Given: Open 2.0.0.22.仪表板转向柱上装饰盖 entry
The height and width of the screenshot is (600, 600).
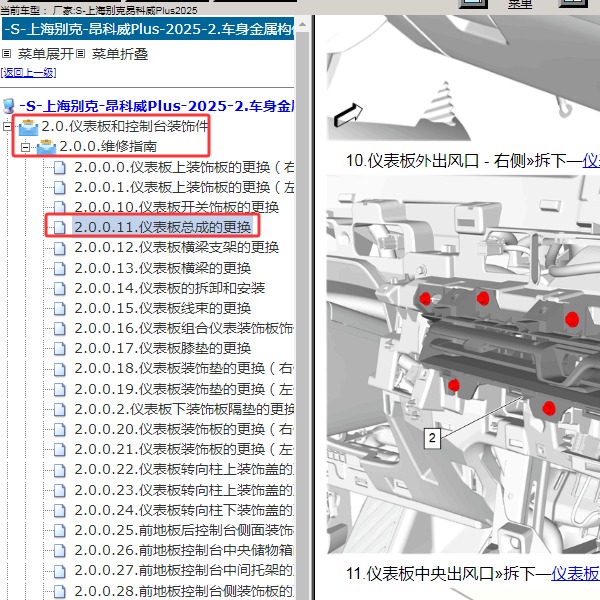Looking at the screenshot, I should coord(184,469).
